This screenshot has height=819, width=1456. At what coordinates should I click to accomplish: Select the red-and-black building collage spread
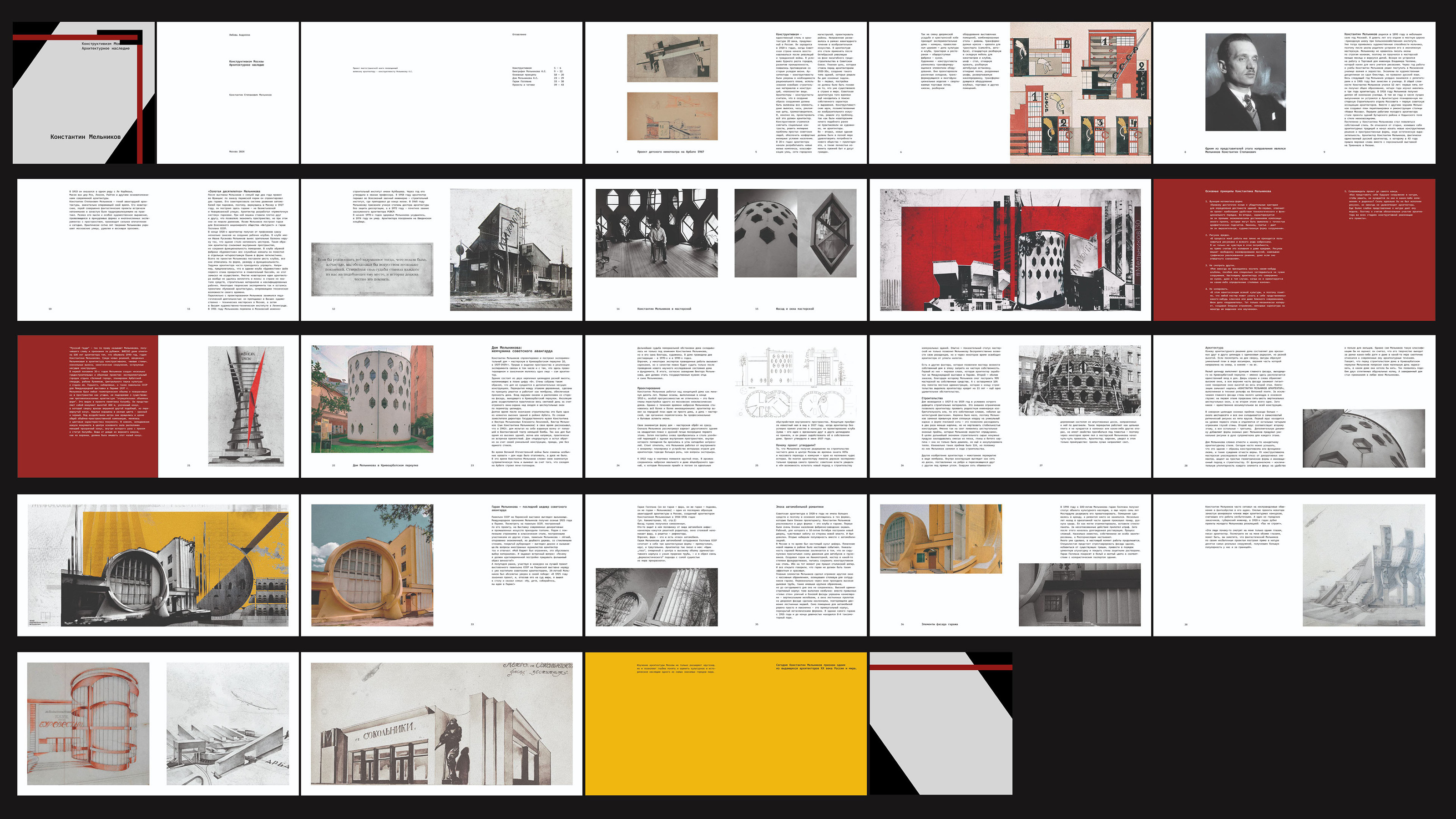click(1010, 250)
